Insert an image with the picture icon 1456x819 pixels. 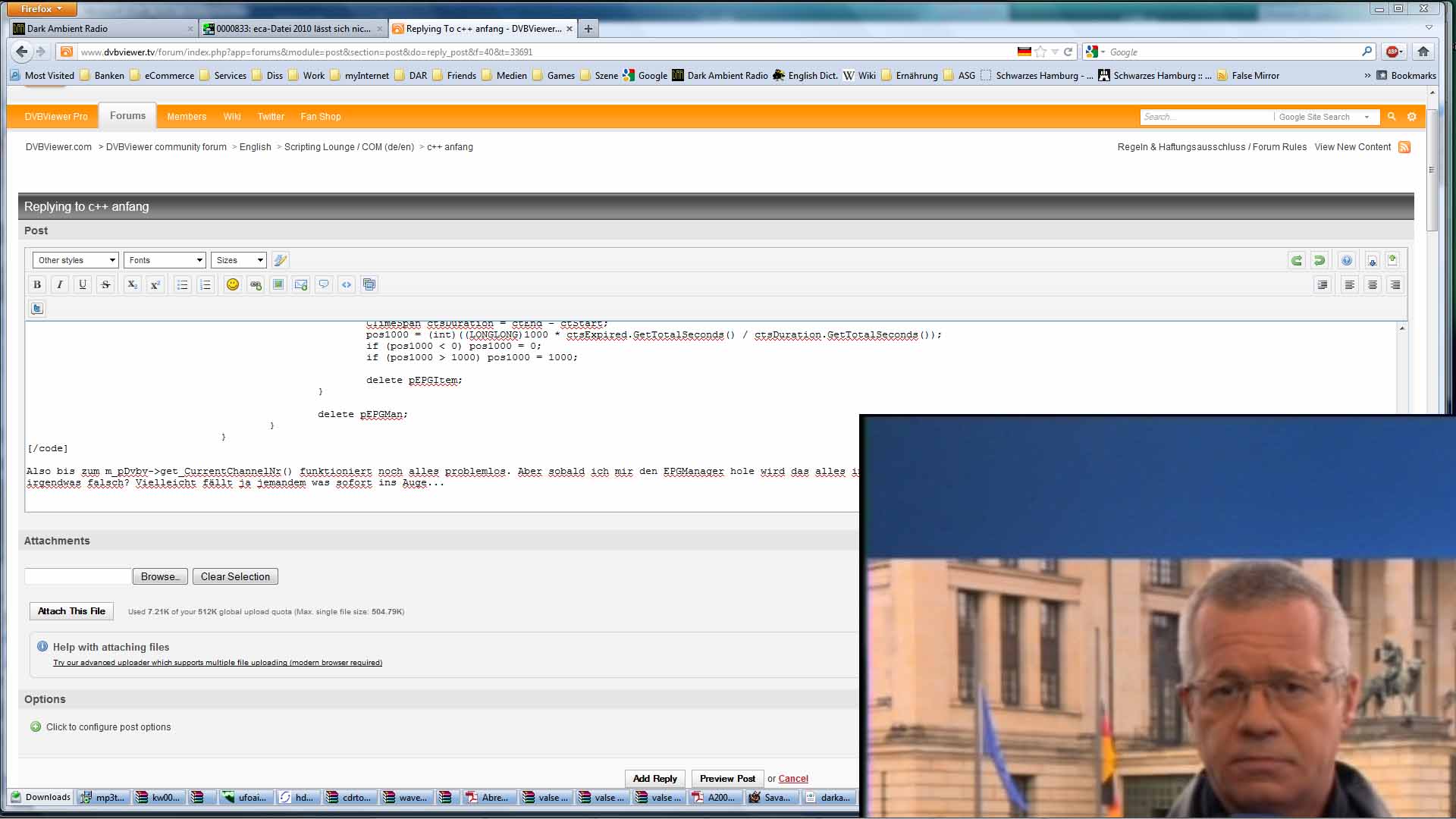point(278,284)
